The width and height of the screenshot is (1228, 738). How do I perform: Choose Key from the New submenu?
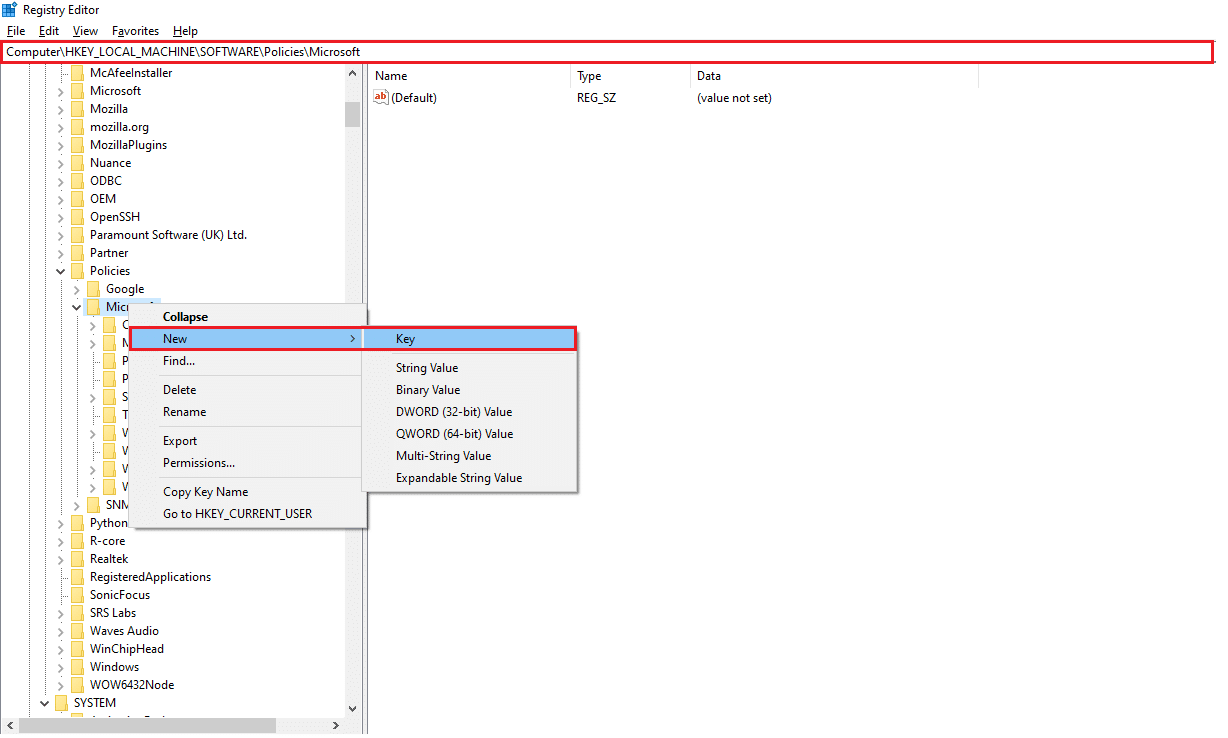(405, 339)
